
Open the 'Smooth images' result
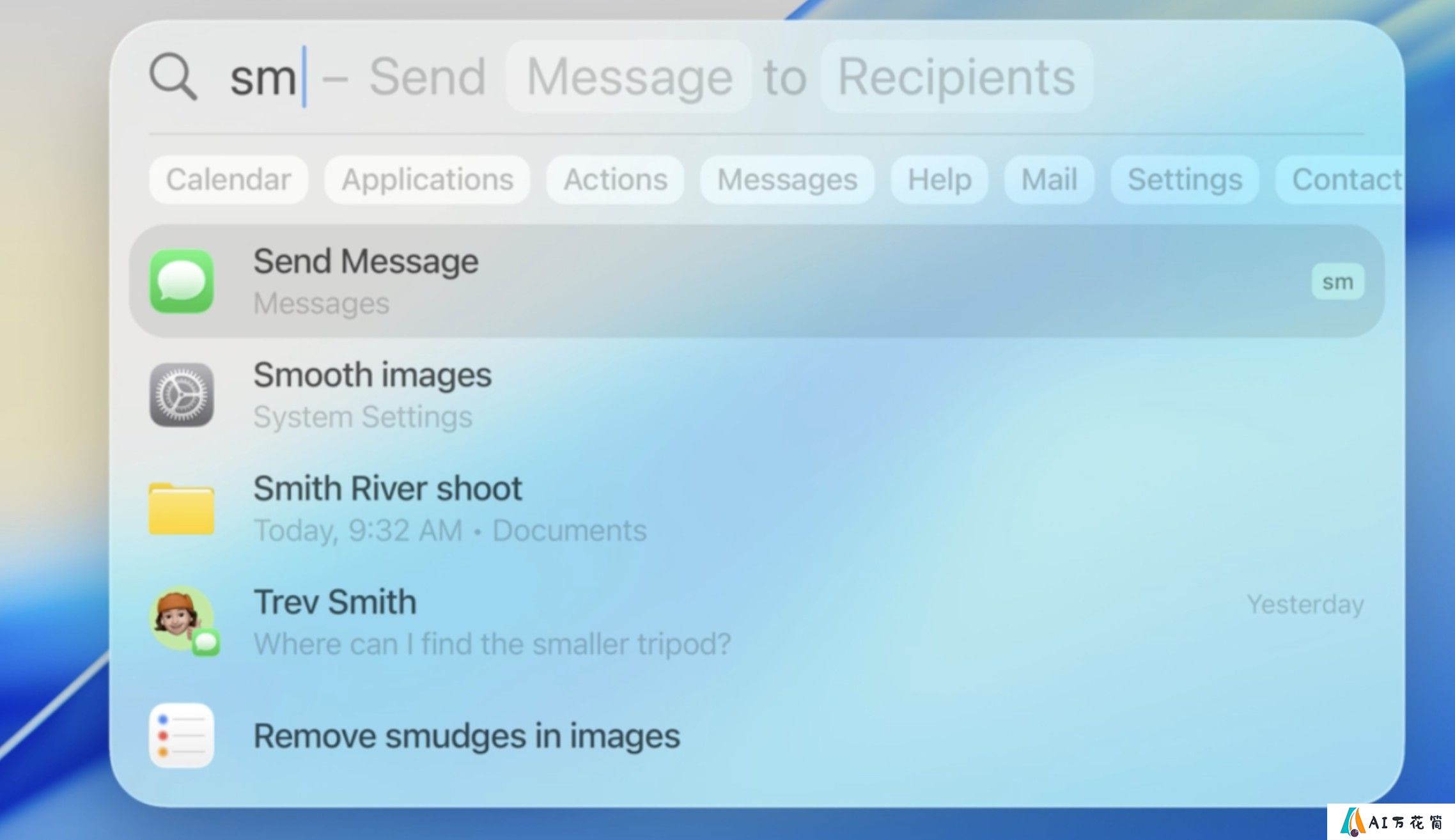pyautogui.click(x=757, y=395)
